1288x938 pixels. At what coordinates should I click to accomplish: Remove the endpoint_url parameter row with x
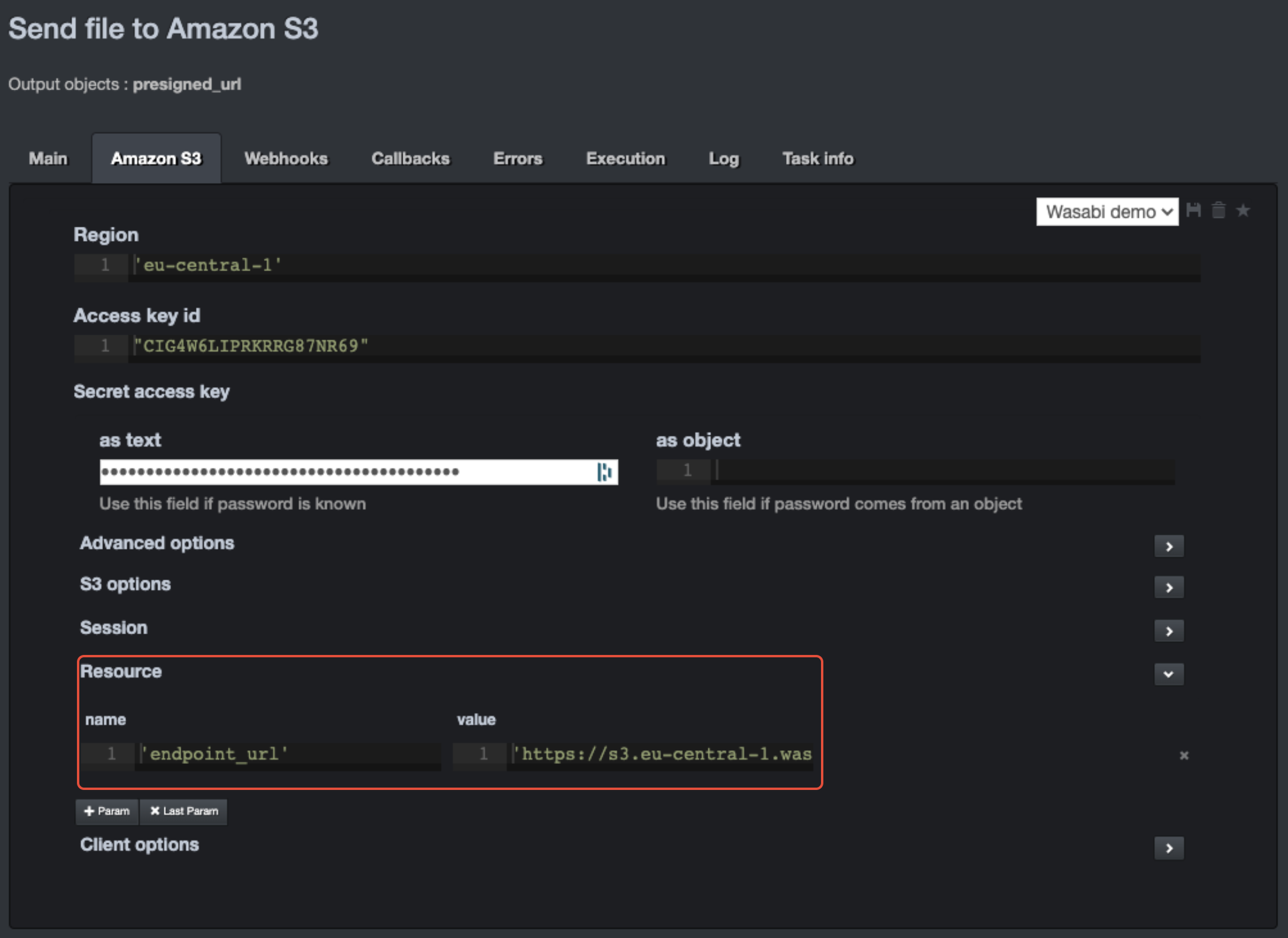[x=1184, y=755]
